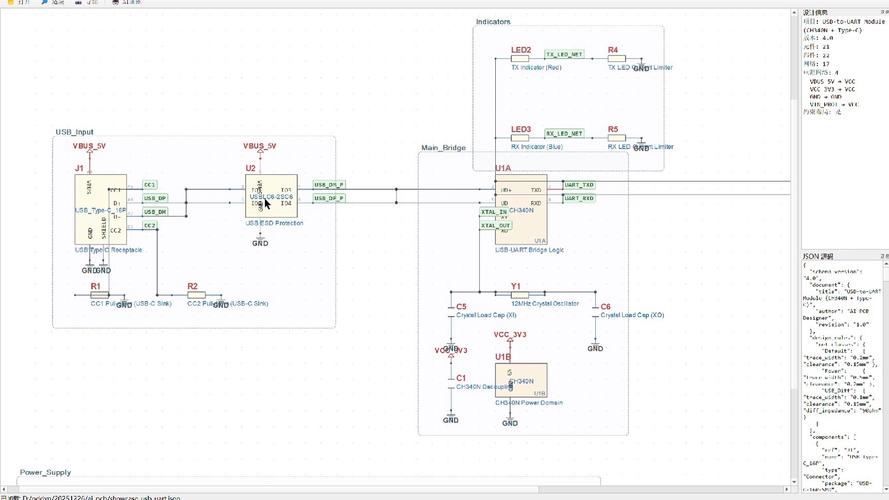The image size is (889, 500).
Task: Click the VCC_3V3 power symbol above U1B
Action: [510, 337]
